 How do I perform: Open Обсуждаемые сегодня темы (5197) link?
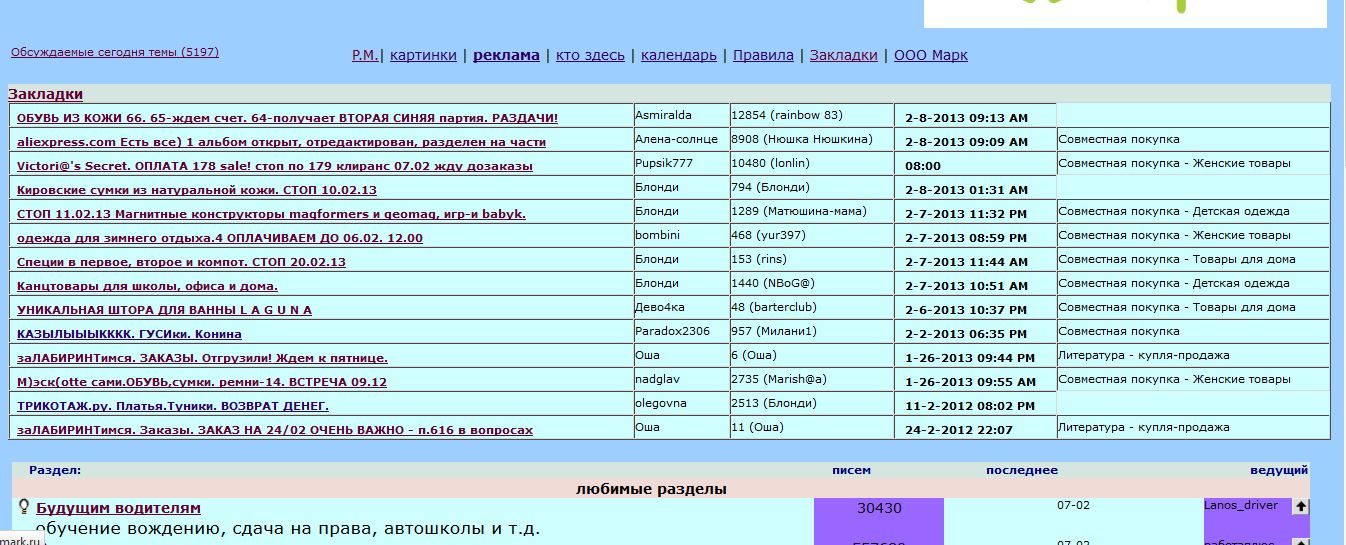click(114, 52)
